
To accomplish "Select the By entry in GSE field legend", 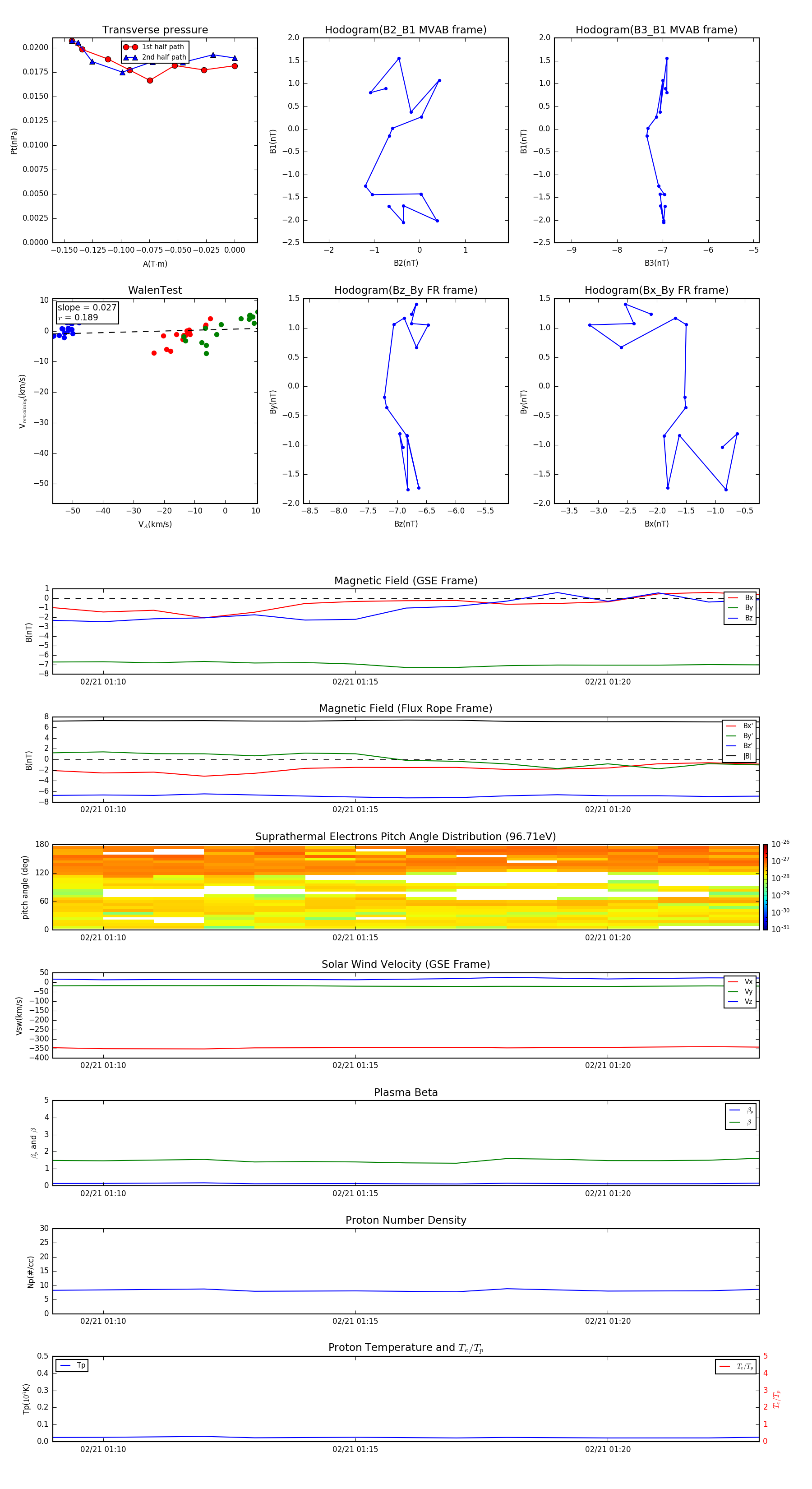I will (740, 607).
